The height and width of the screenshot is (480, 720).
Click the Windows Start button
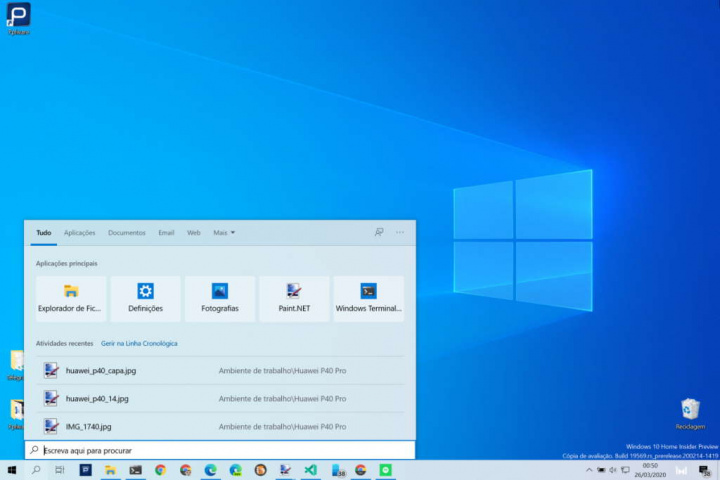point(12,470)
